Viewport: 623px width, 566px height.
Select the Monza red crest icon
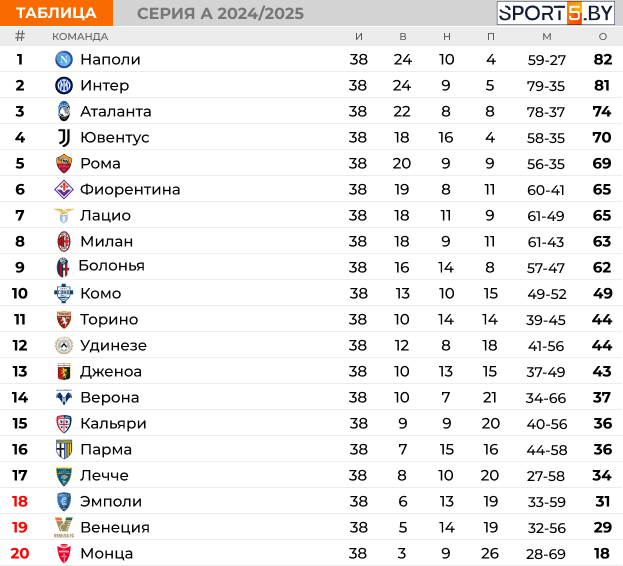[64, 553]
